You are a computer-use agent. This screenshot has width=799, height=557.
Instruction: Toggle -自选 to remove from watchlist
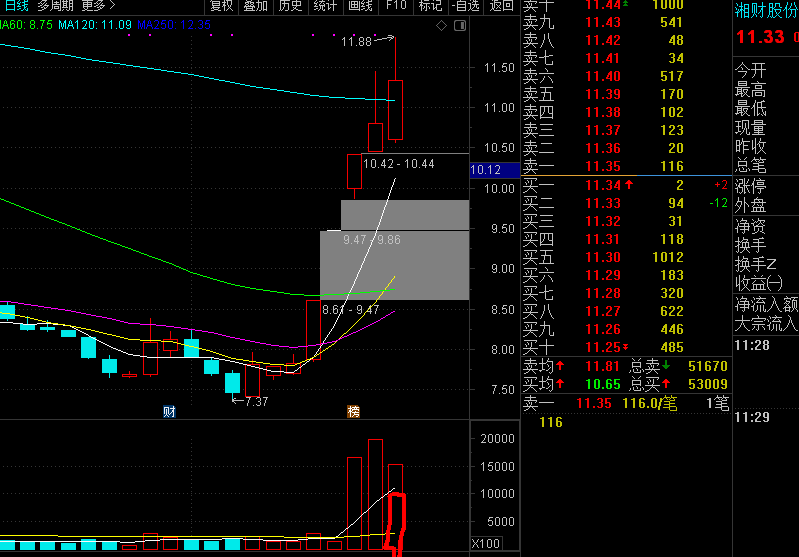[x=466, y=6]
